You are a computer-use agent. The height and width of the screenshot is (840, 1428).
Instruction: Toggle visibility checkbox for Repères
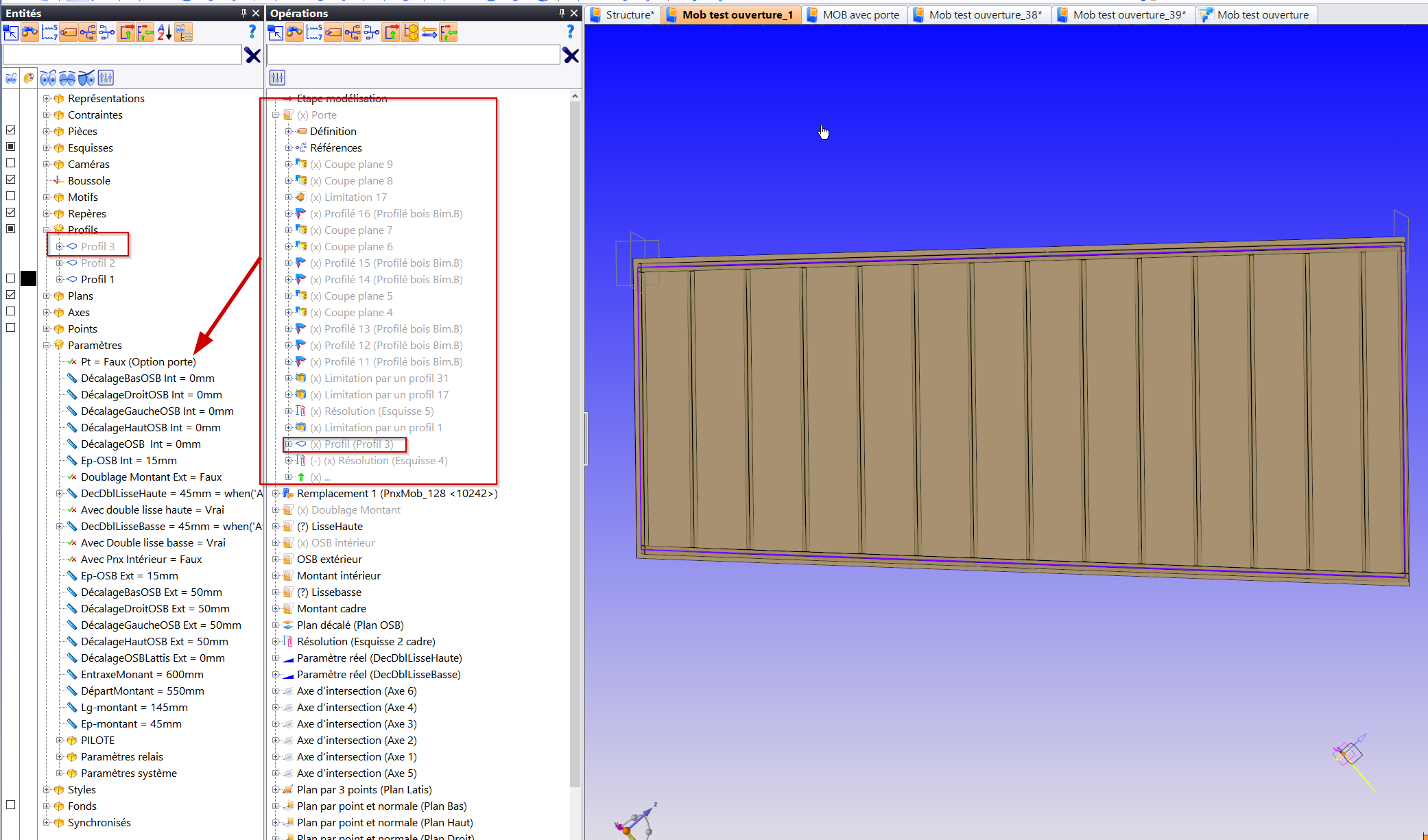pyautogui.click(x=11, y=213)
